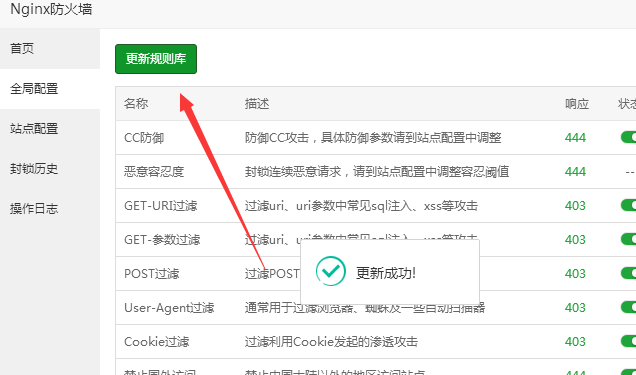
Task: Toggle the CC防御 status switch
Action: (628, 137)
